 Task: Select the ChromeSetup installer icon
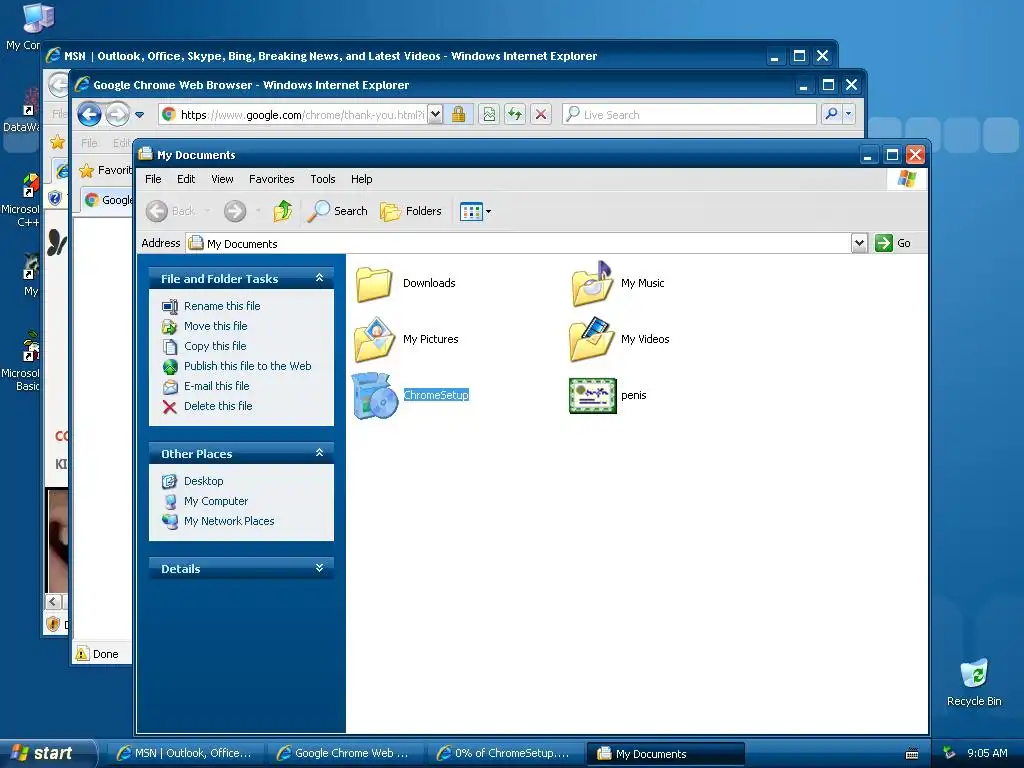(375, 396)
